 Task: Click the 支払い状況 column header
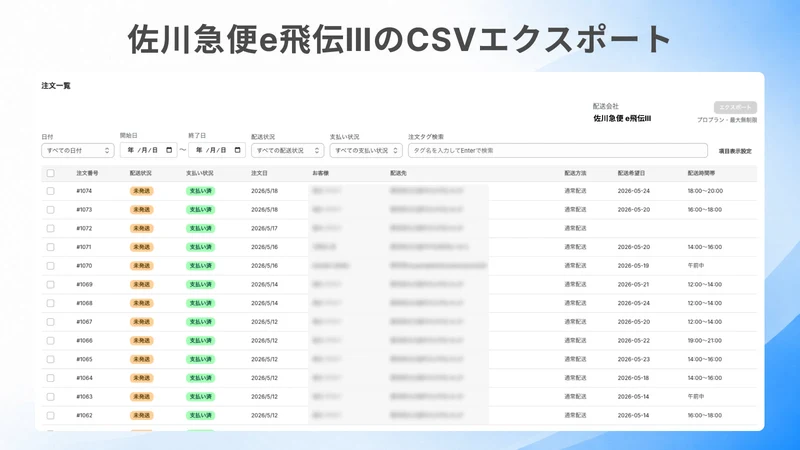[199, 173]
